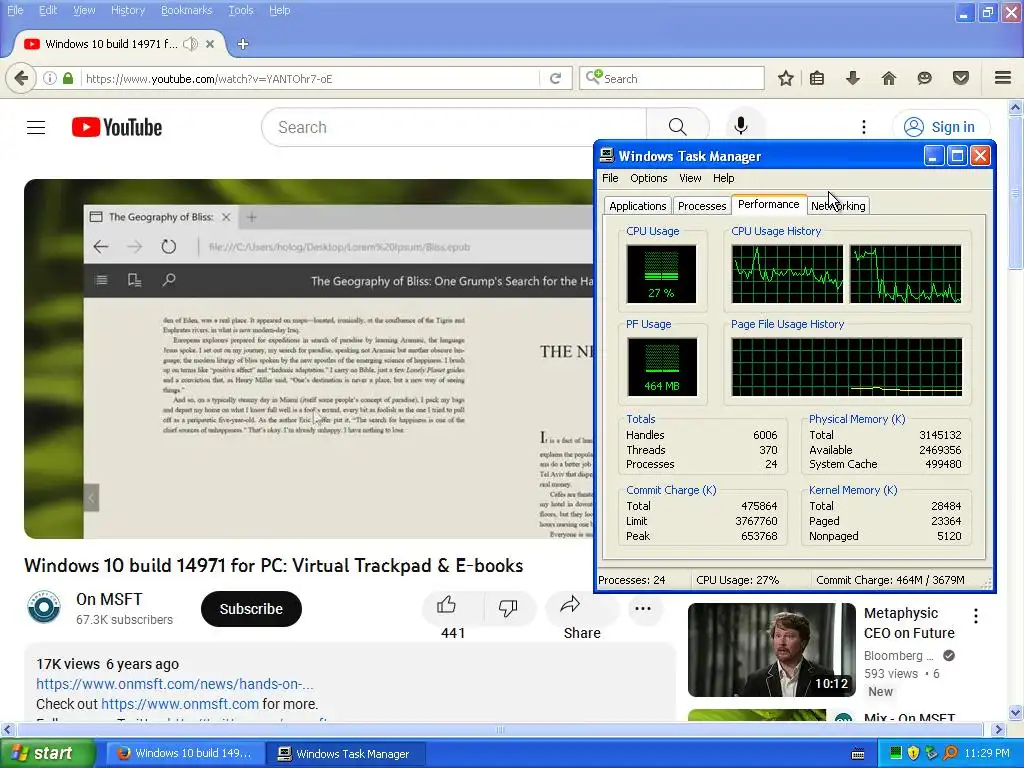The height and width of the screenshot is (768, 1024).
Task: Bookmark this page with star icon
Action: [x=786, y=78]
